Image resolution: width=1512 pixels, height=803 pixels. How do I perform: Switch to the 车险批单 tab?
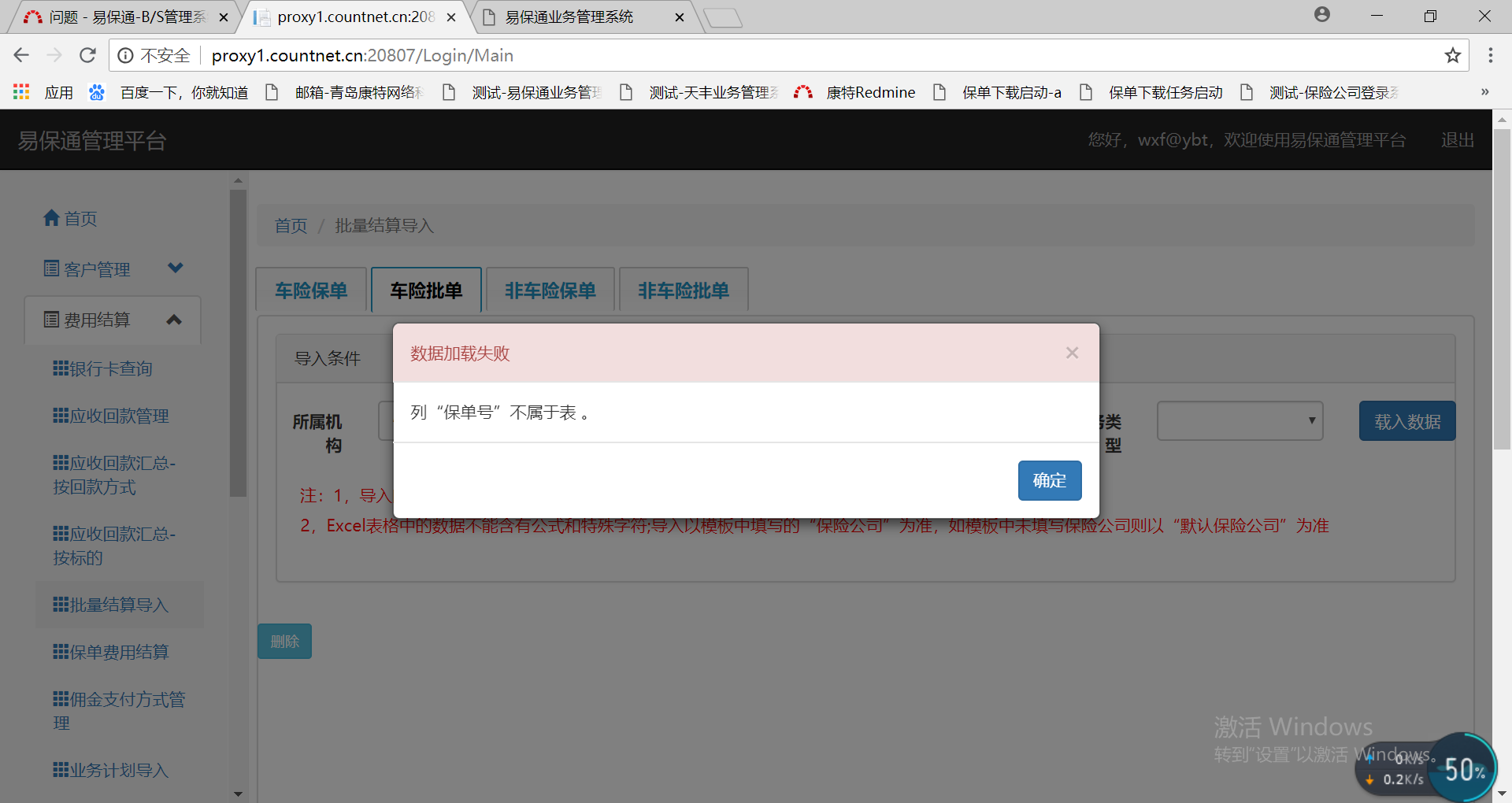coord(426,290)
